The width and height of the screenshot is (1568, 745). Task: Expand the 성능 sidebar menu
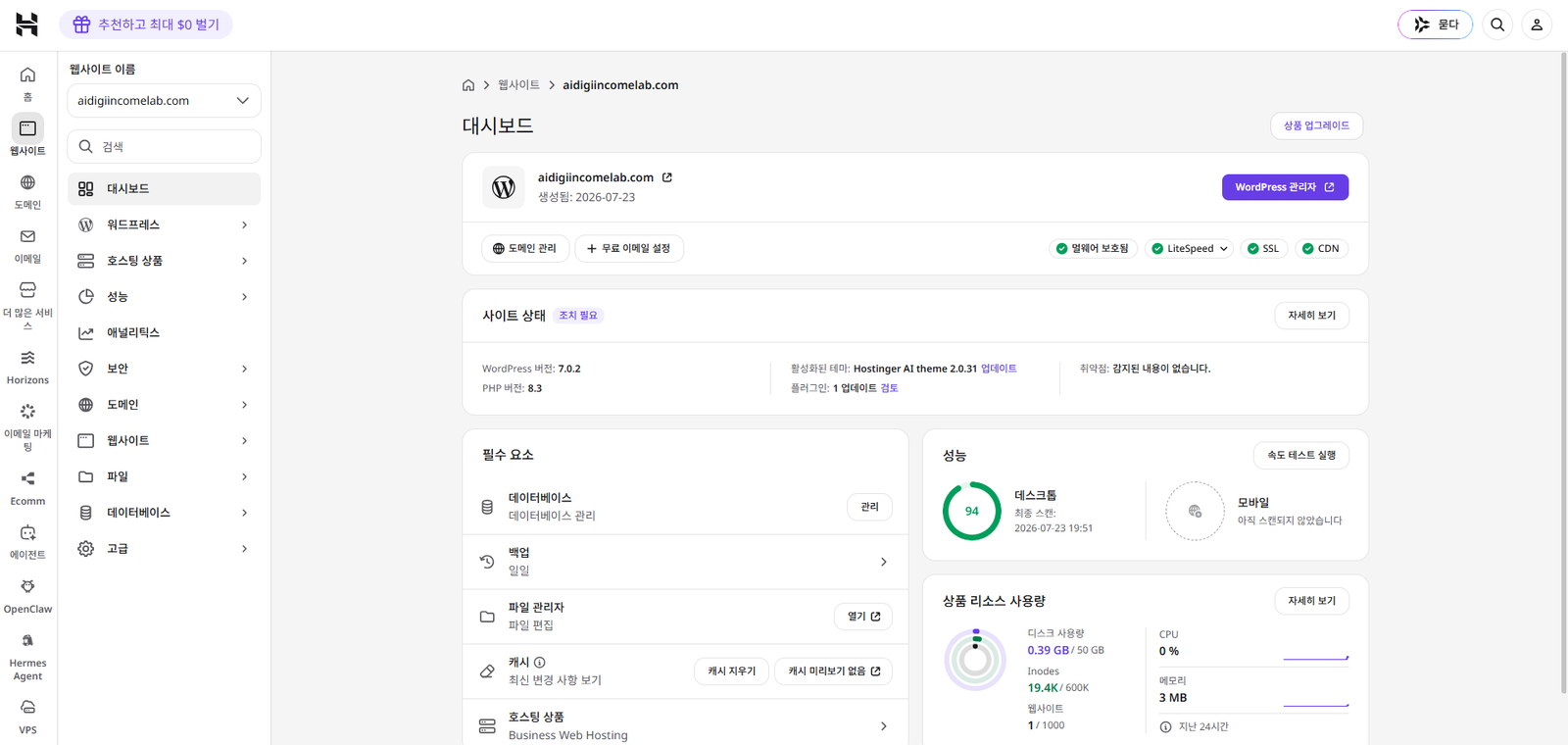[164, 297]
